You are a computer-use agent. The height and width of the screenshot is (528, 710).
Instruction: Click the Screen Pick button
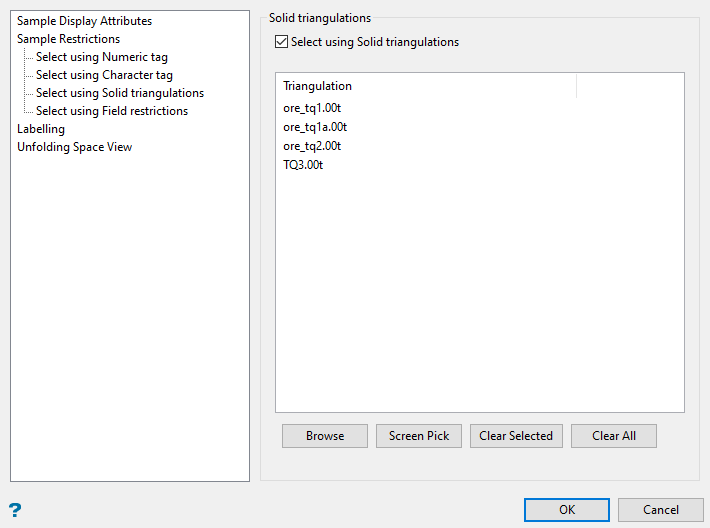coord(419,436)
